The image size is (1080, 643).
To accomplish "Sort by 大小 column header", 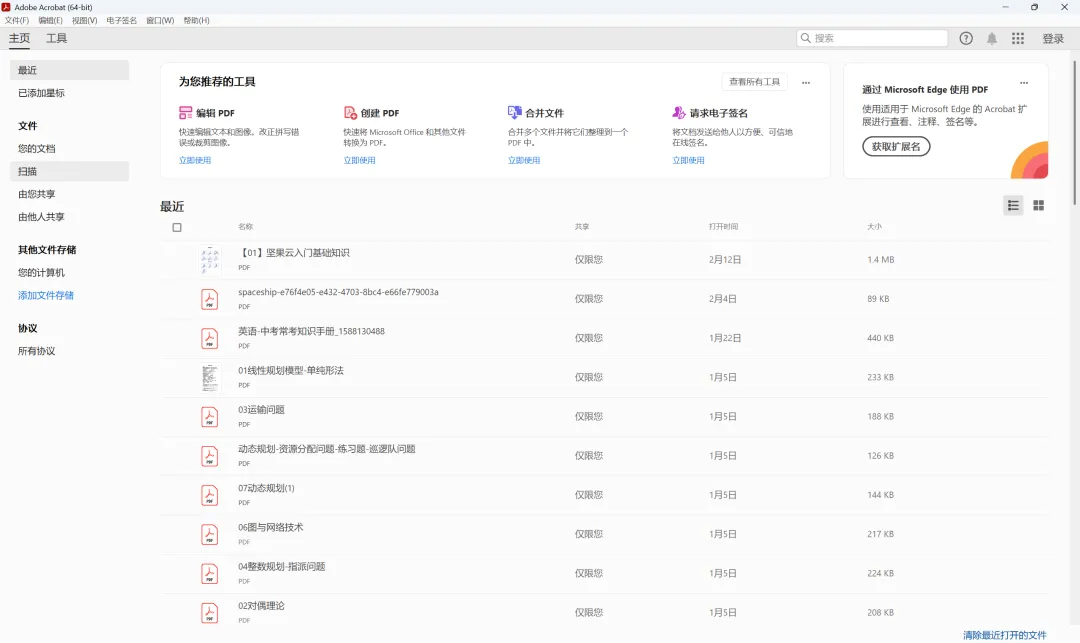I will 874,226.
